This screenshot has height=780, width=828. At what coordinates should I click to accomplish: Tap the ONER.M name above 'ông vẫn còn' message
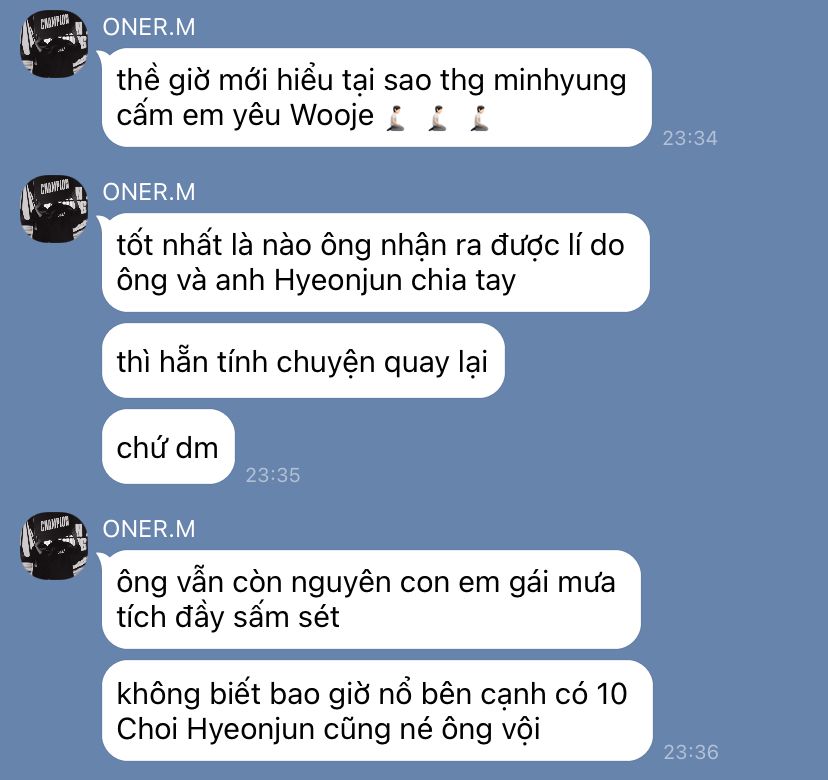(149, 529)
